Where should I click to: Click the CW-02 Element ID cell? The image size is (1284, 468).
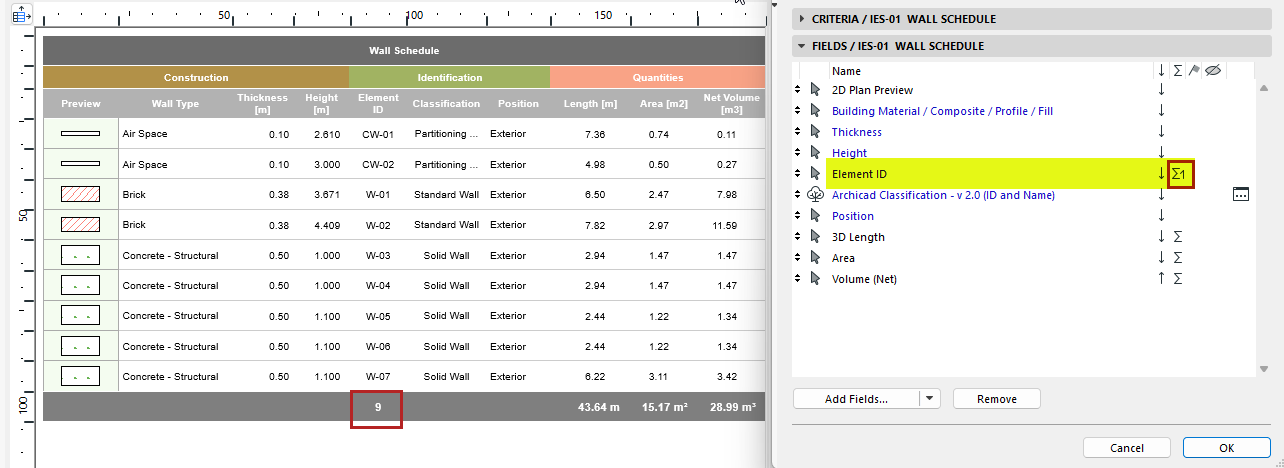378,164
